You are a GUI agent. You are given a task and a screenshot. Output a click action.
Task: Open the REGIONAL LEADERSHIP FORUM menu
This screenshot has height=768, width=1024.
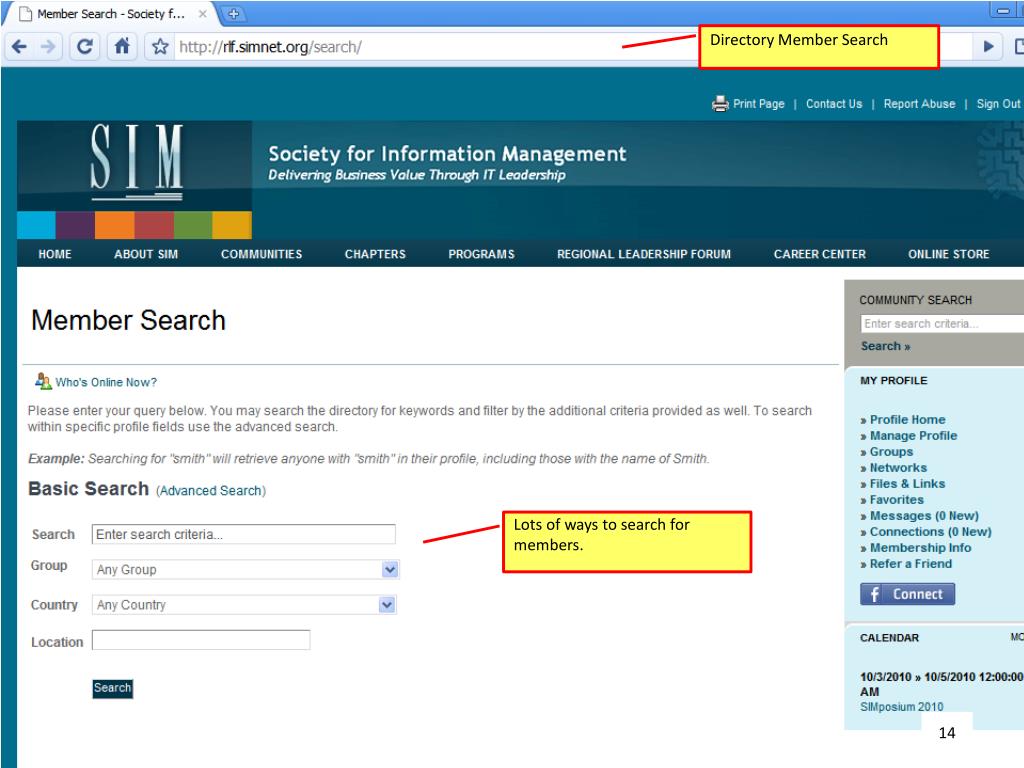coord(644,254)
